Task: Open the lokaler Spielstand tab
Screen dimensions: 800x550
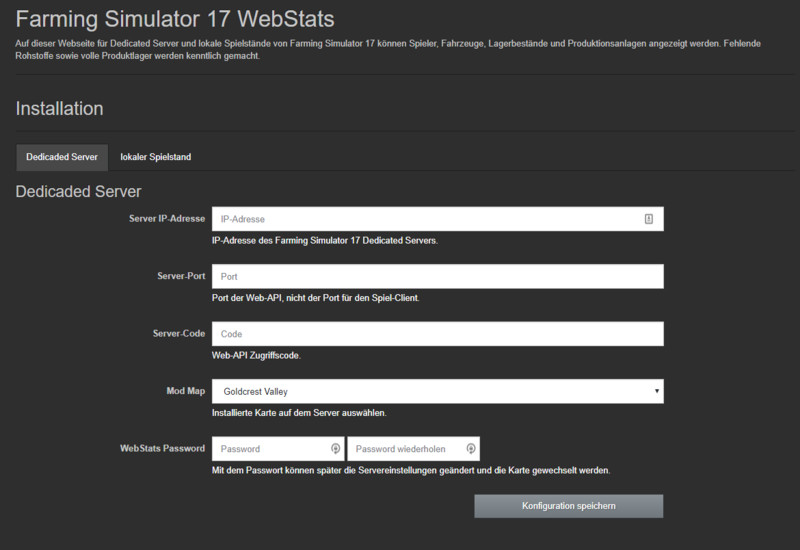Action: click(155, 157)
